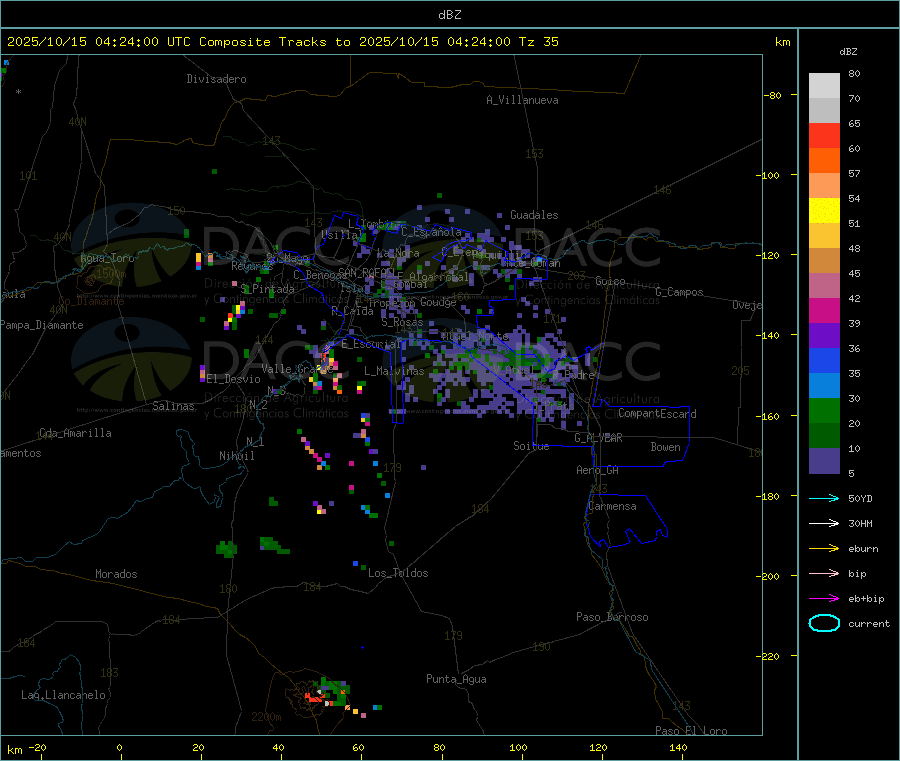Viewport: 900px width, 761px height.
Task: Click the Agua_Toro map label
Action: point(107,258)
